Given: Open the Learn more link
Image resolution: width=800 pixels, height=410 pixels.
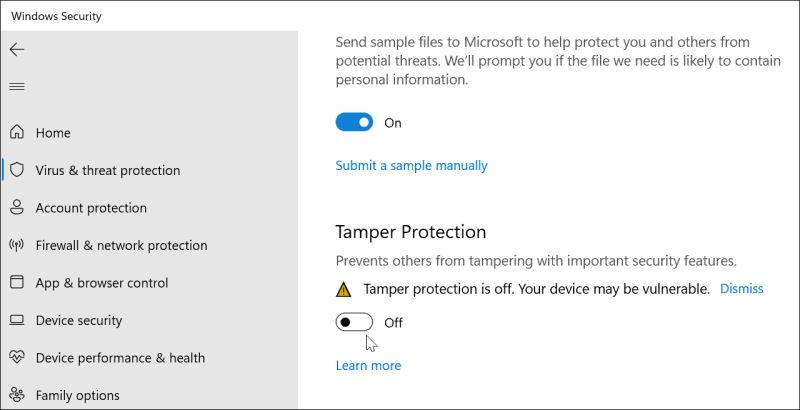Looking at the screenshot, I should pyautogui.click(x=368, y=365).
